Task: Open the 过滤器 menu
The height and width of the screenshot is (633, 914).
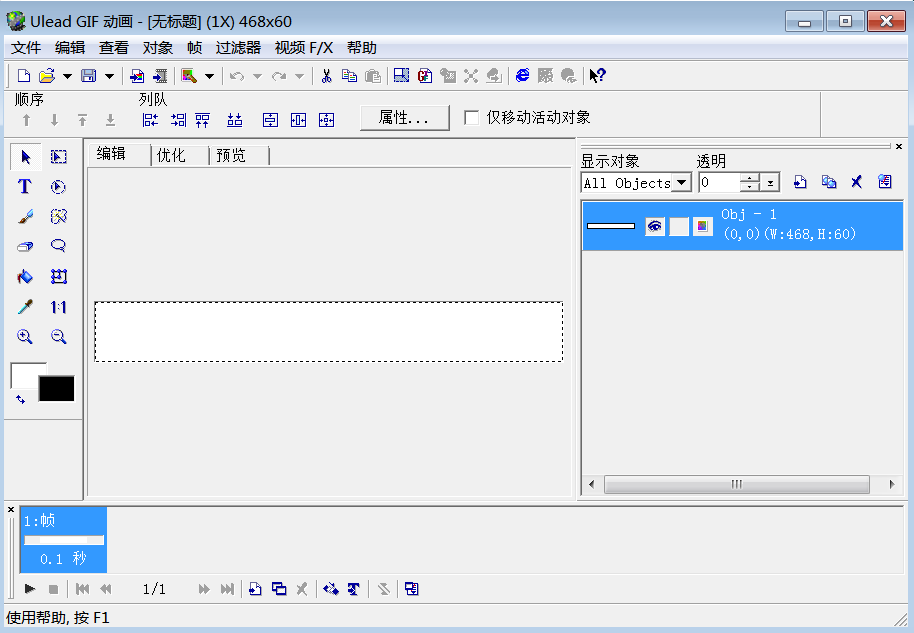Action: pos(238,48)
